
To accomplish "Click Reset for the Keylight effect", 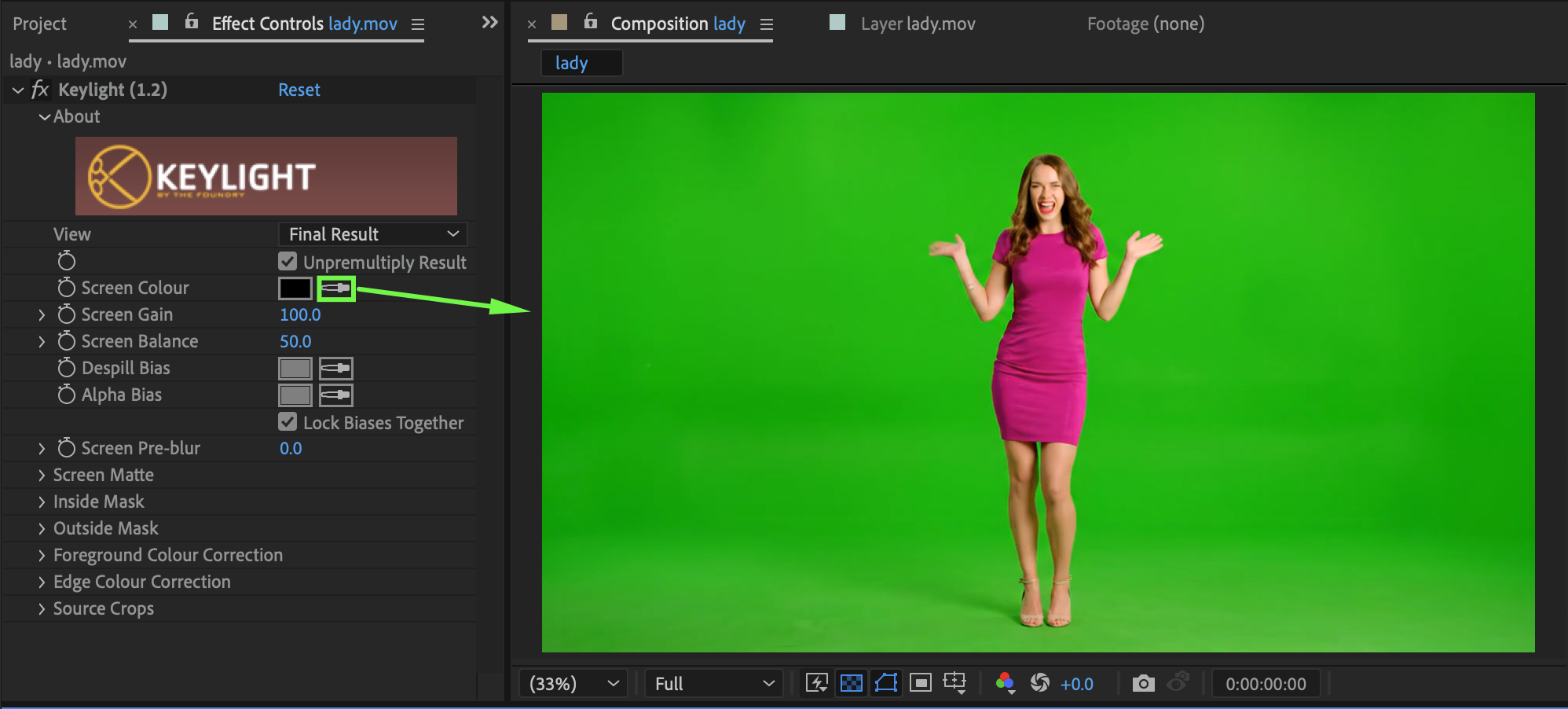I will click(299, 90).
